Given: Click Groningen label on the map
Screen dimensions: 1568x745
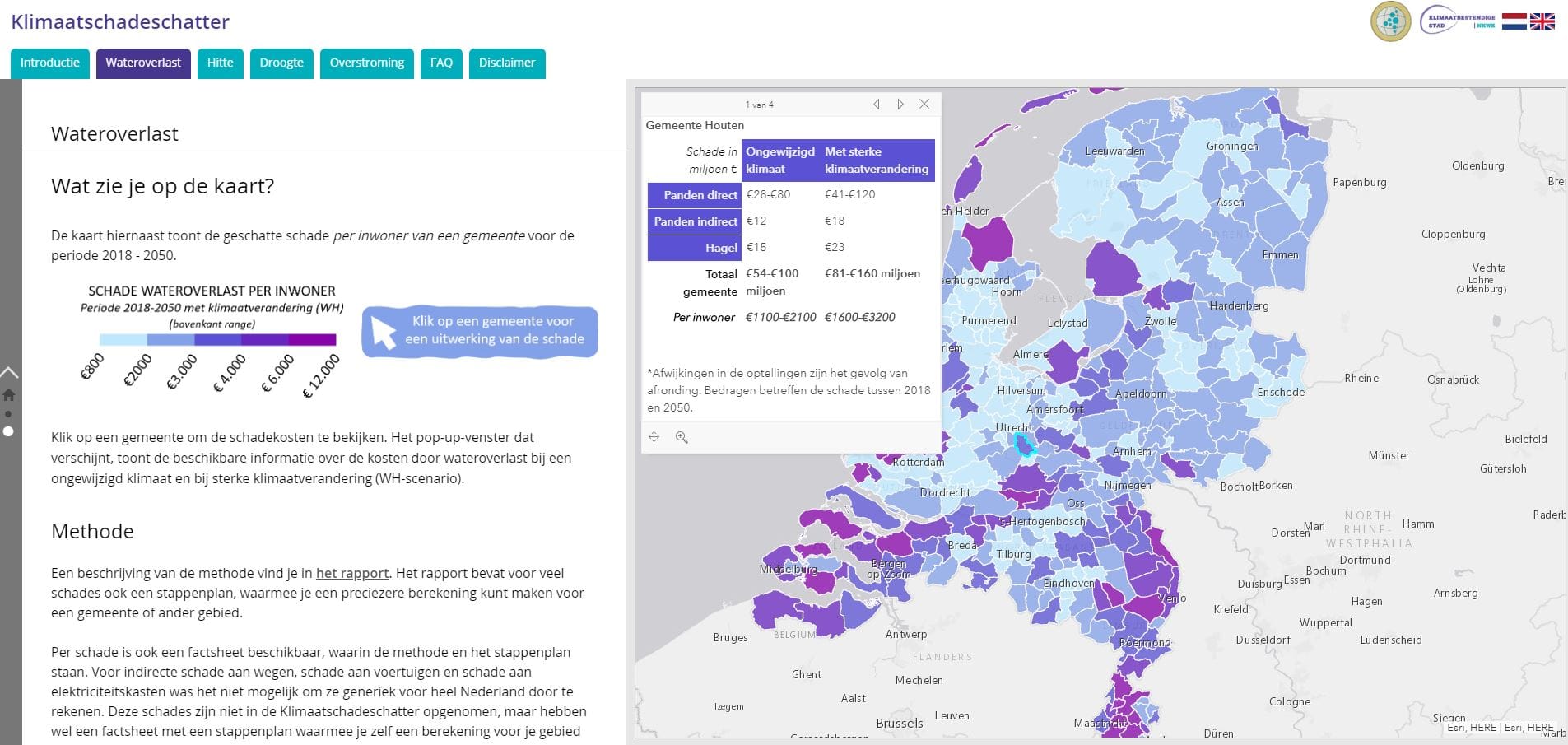Looking at the screenshot, I should tap(1232, 146).
